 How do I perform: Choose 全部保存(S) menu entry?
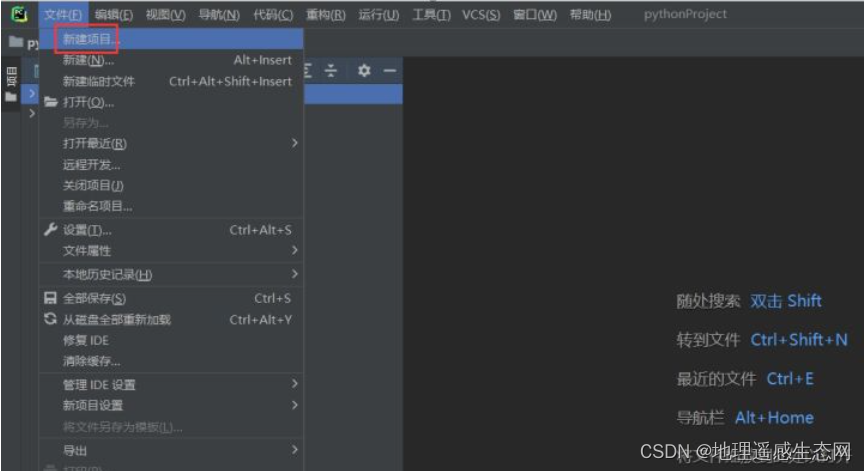click(171, 299)
